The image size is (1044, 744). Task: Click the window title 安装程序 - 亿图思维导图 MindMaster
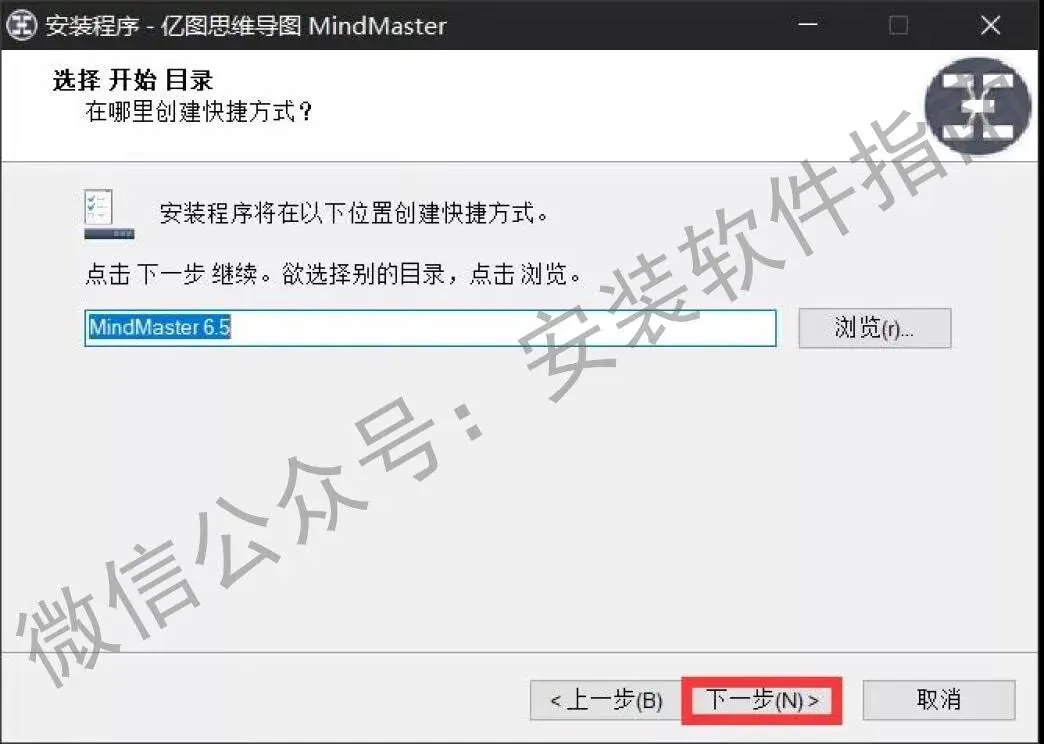click(x=246, y=26)
